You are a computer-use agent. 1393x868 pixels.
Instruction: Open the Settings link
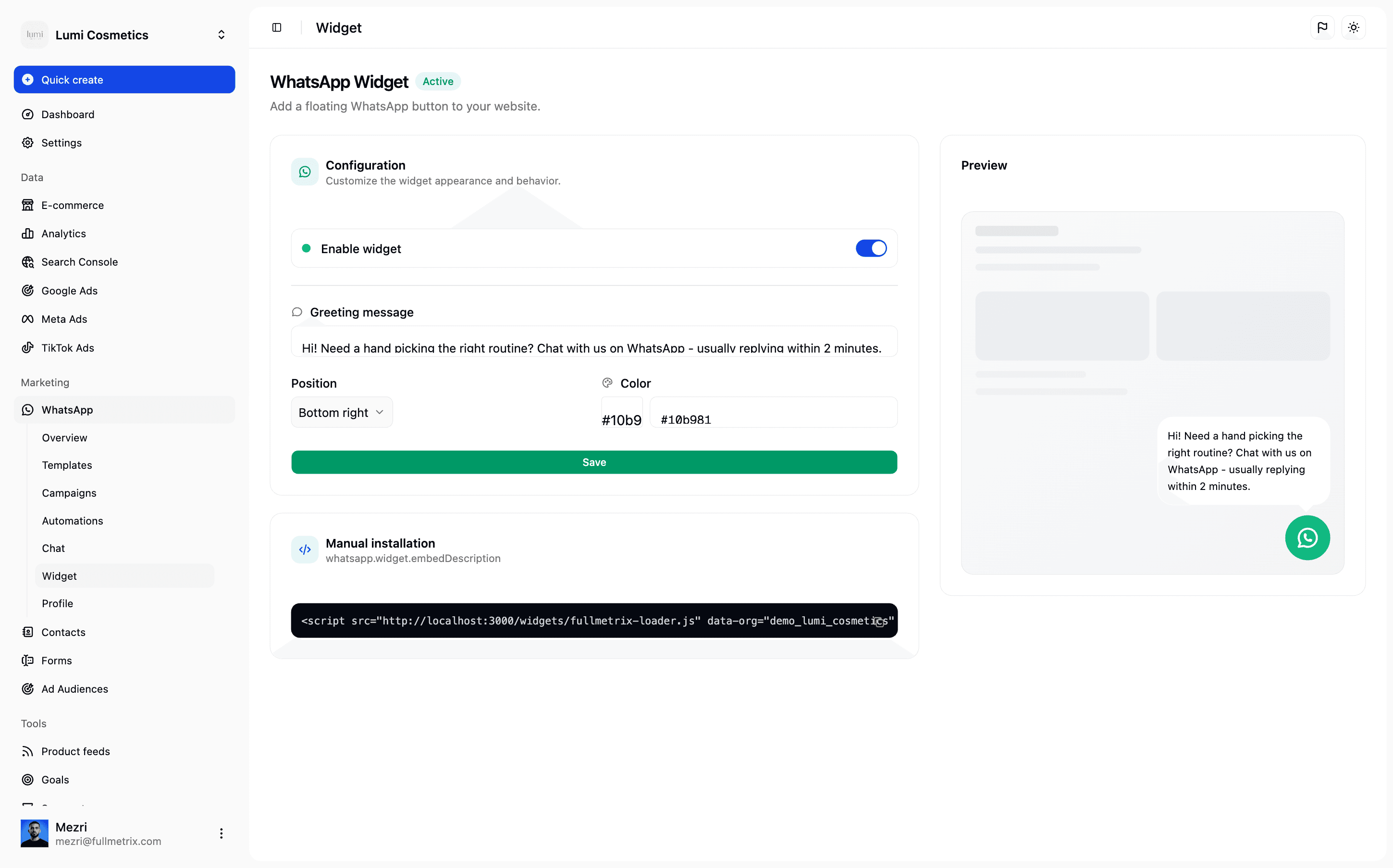click(x=124, y=142)
